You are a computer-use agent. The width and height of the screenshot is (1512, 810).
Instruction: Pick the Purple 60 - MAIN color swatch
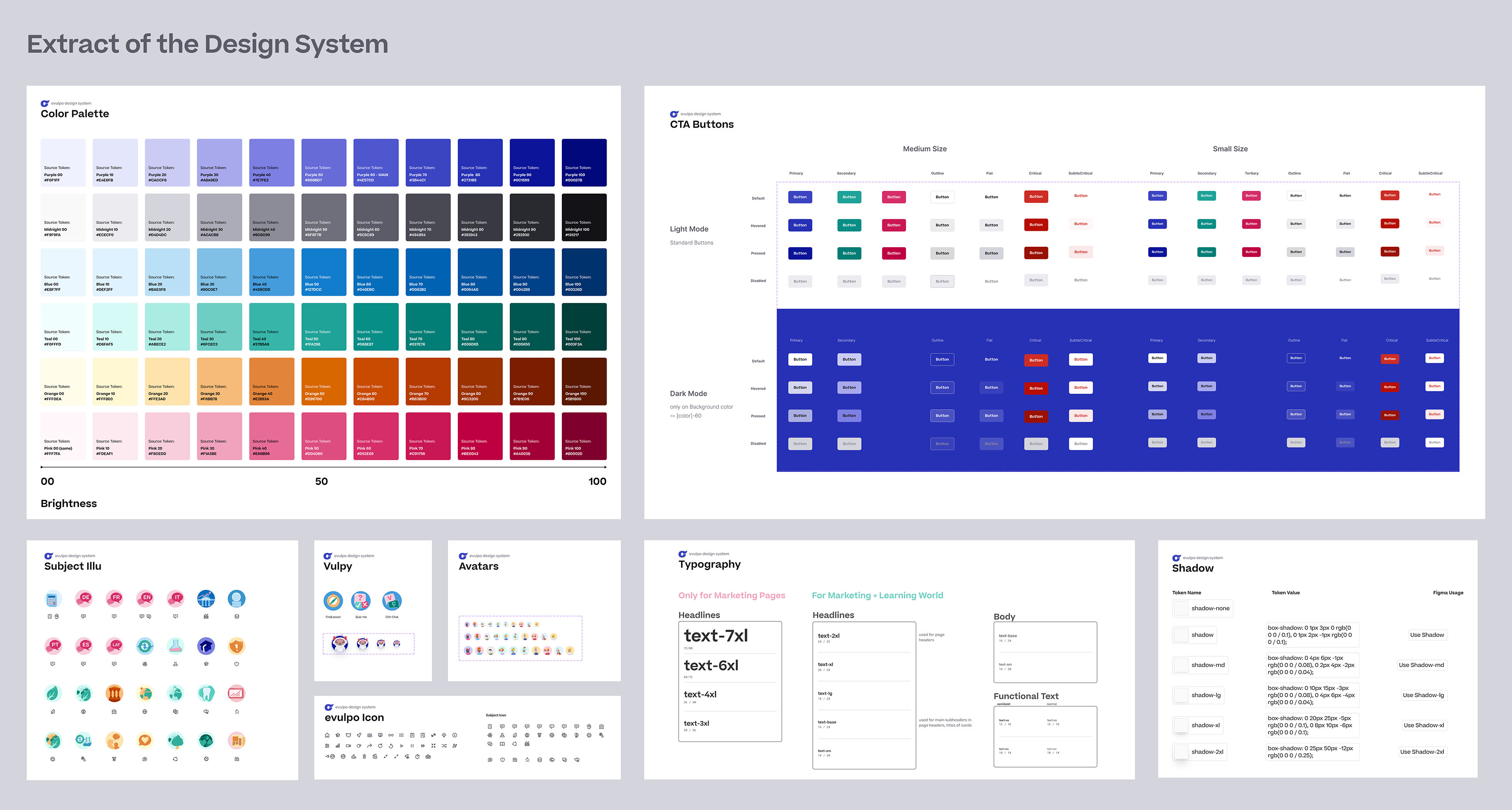[375, 163]
